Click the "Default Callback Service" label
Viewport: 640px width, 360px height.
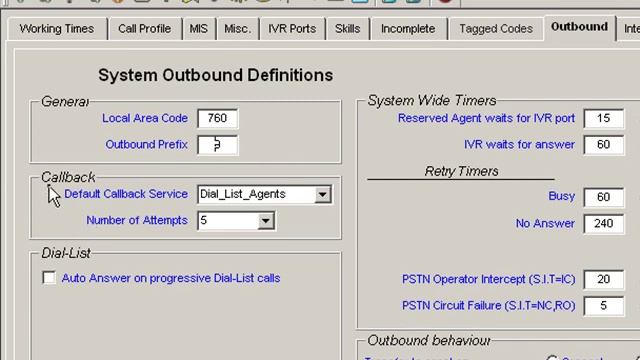(126, 194)
